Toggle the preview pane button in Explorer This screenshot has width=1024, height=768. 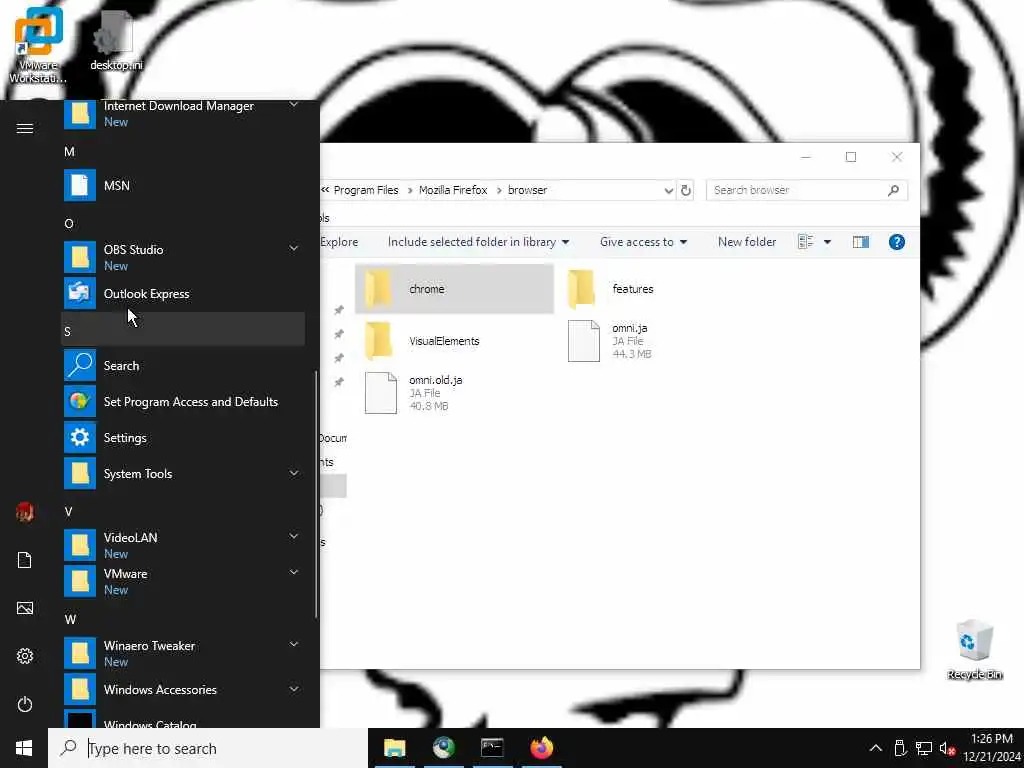(x=861, y=242)
